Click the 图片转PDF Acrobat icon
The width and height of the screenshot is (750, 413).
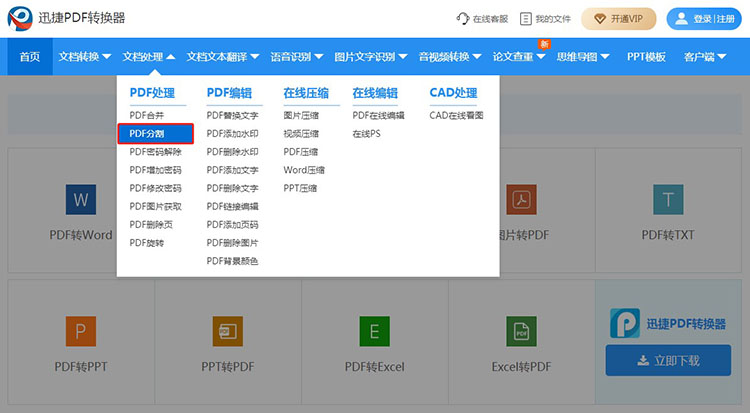521,199
